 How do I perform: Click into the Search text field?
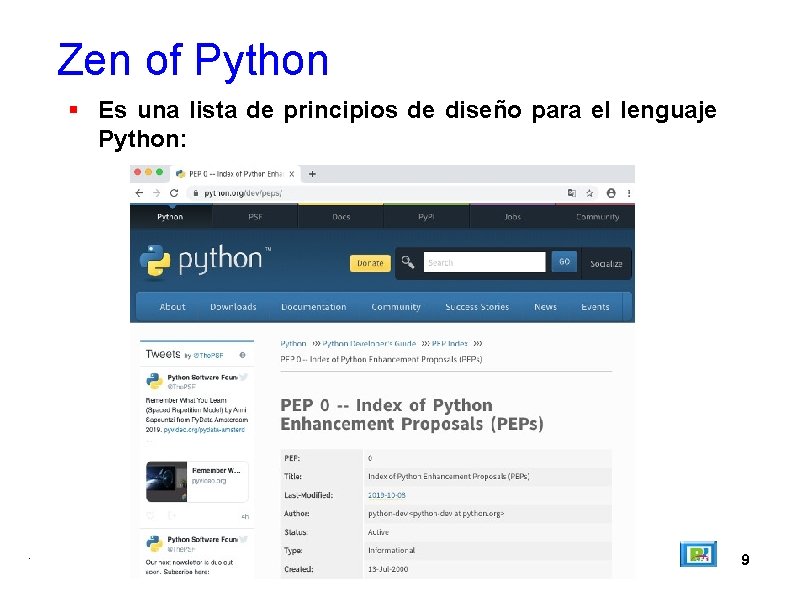pos(485,262)
